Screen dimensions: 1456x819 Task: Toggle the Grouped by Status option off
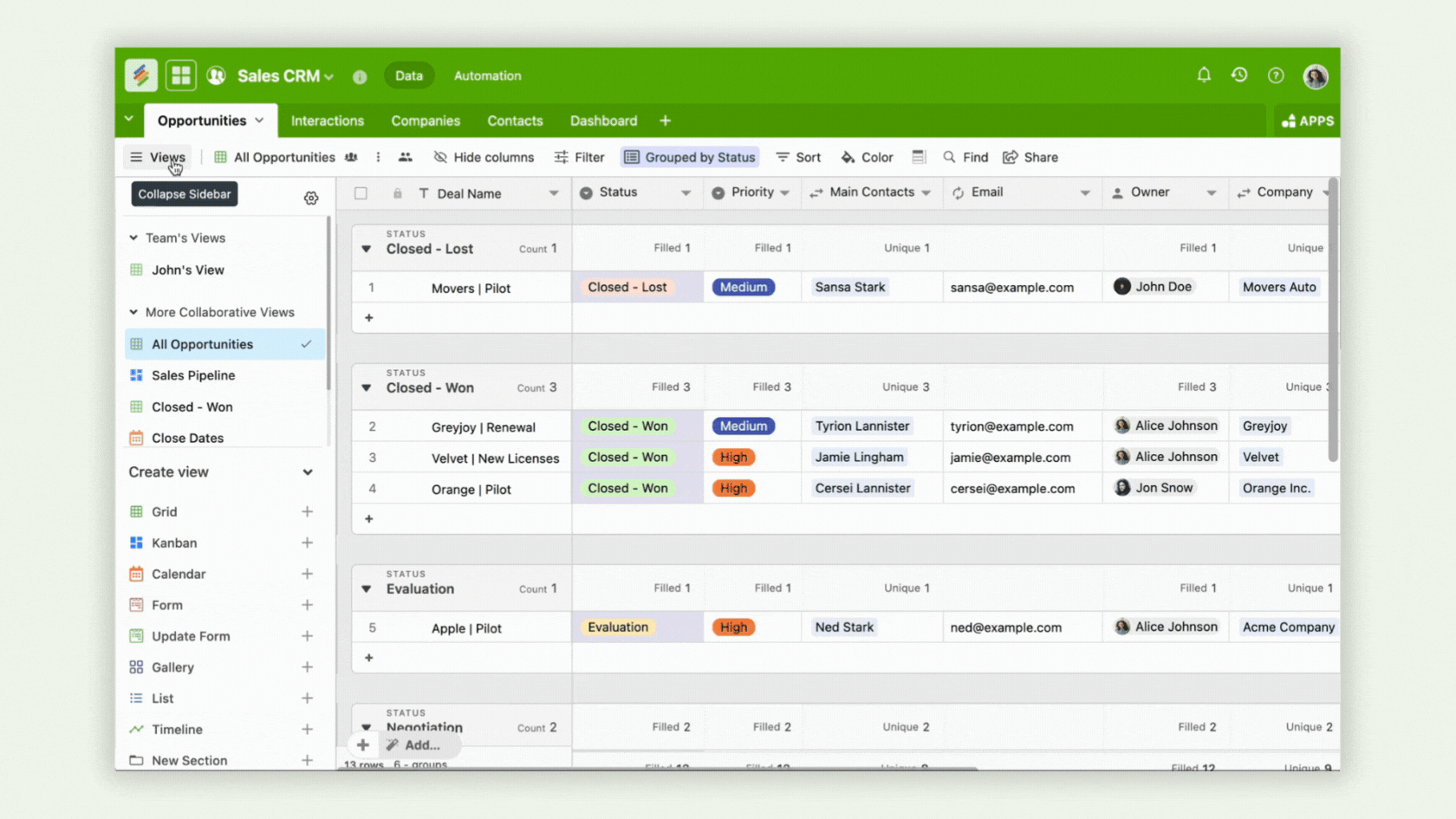pyautogui.click(x=689, y=157)
